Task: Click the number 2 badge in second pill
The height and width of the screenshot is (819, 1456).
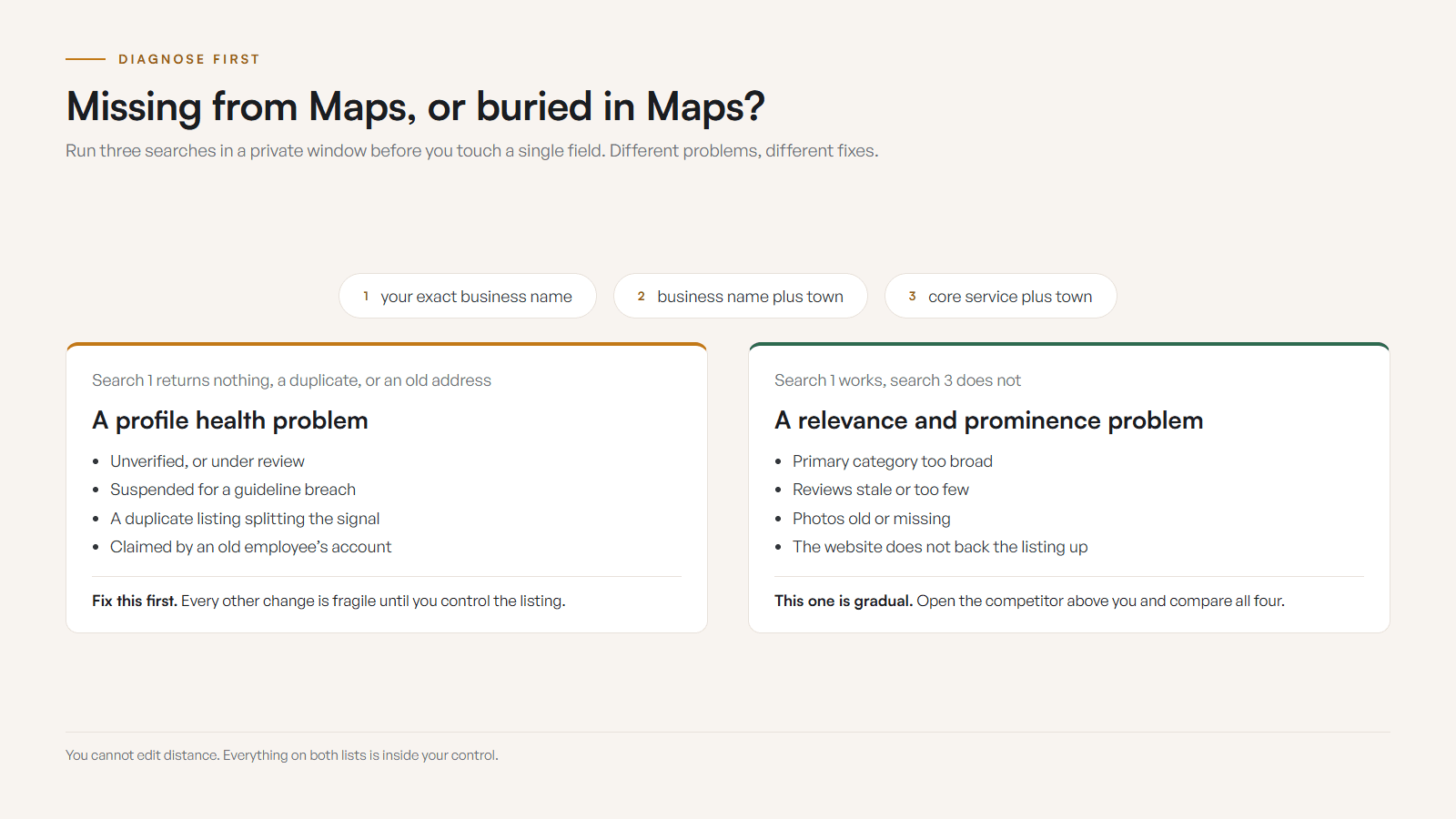Action: click(x=641, y=296)
